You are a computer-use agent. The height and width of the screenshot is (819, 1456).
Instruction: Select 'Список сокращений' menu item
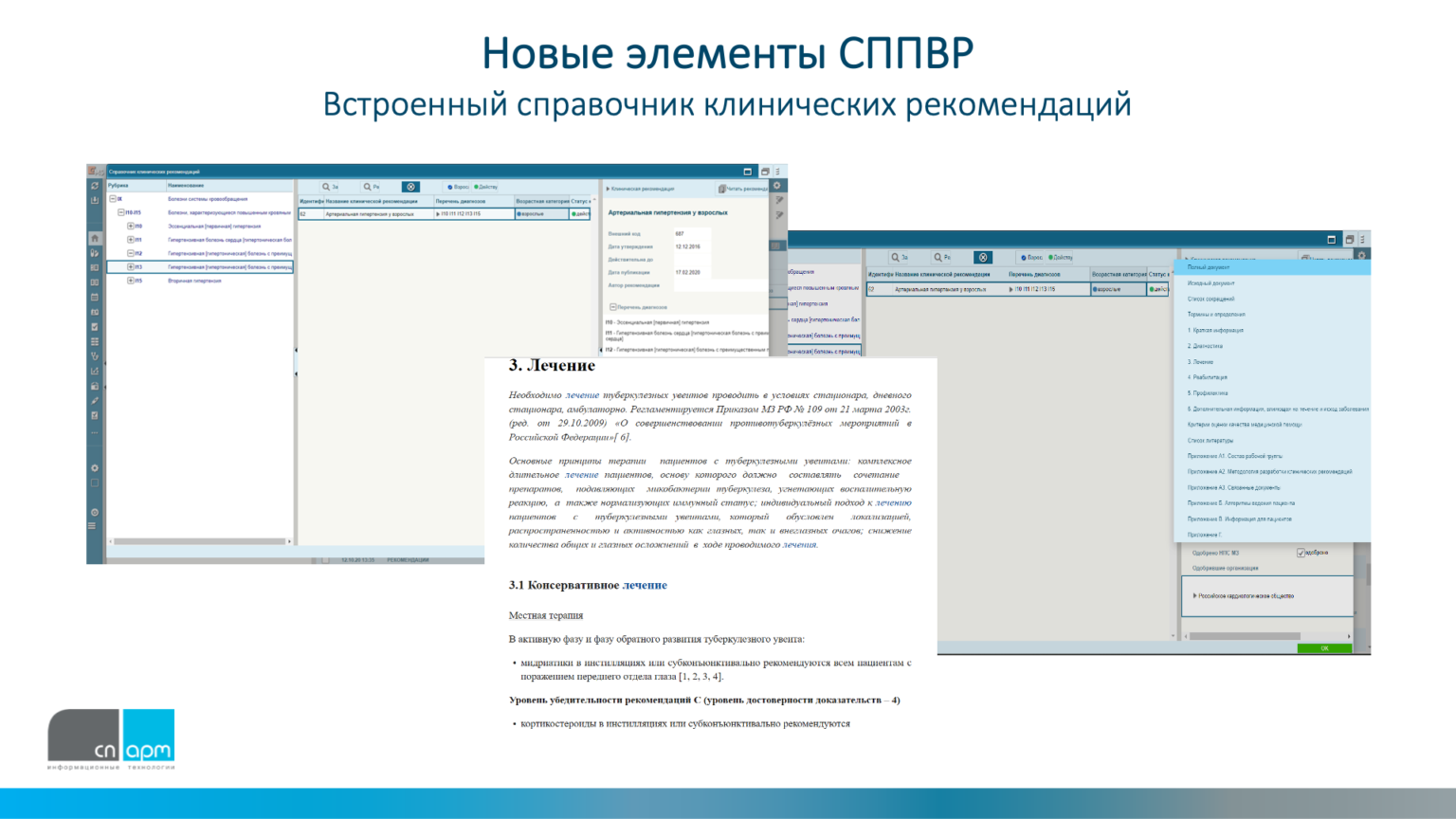[1272, 299]
